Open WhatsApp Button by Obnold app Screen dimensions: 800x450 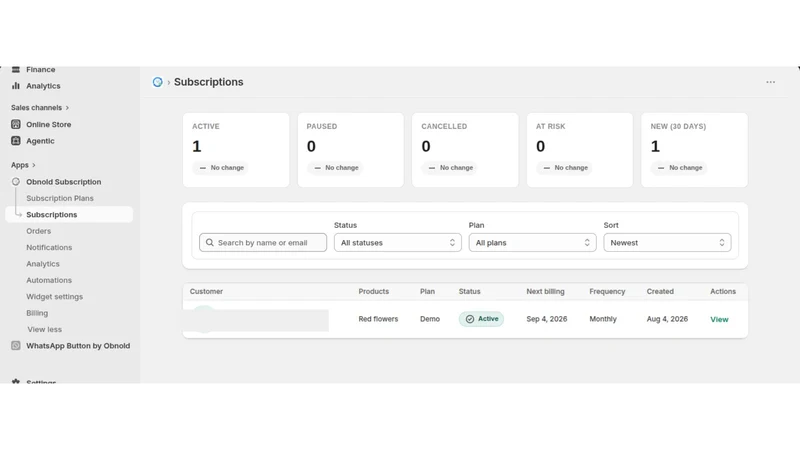pyautogui.click(x=78, y=346)
